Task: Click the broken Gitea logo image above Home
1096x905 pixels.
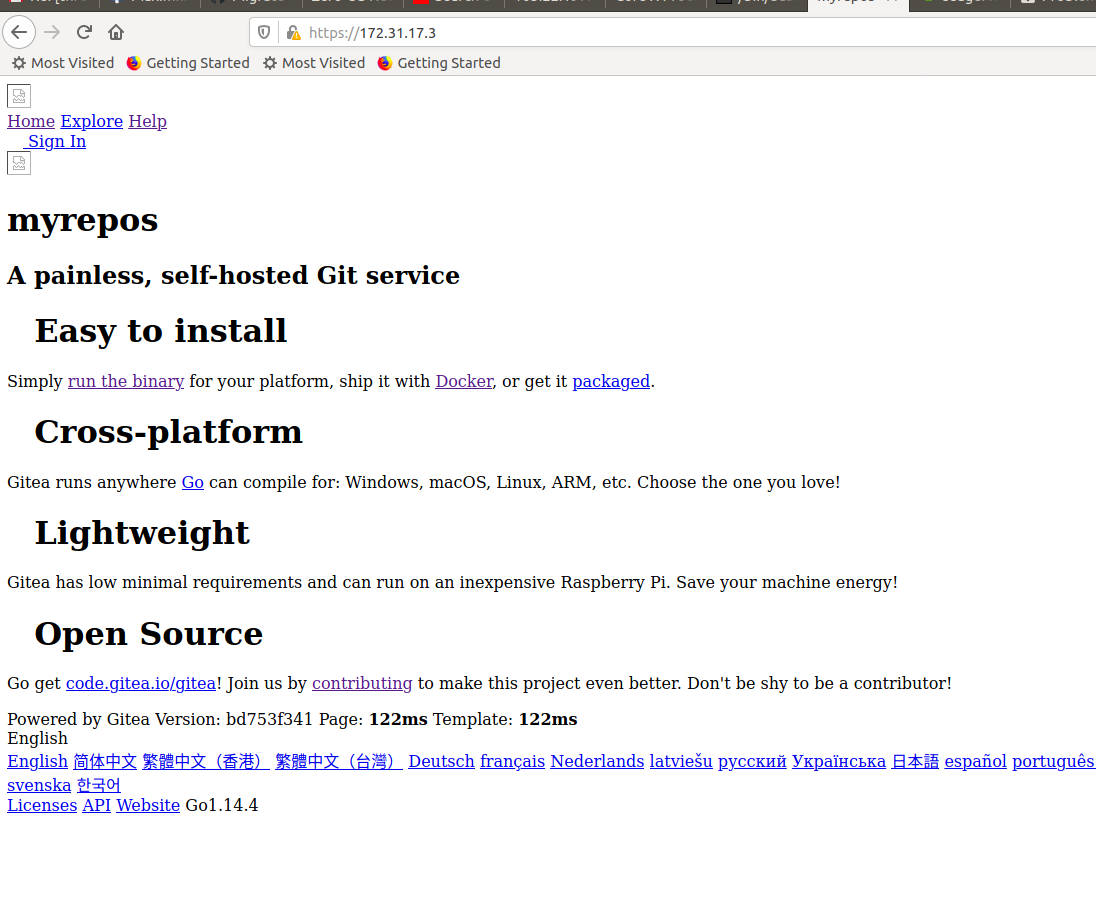Action: (18, 96)
